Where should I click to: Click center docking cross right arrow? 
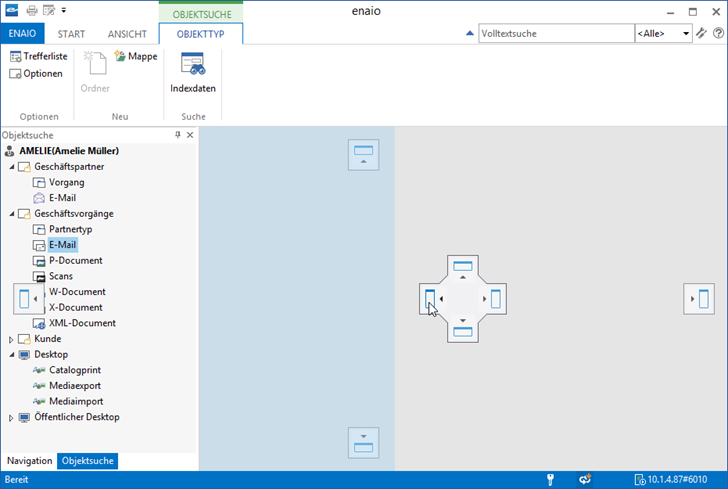(x=493, y=298)
